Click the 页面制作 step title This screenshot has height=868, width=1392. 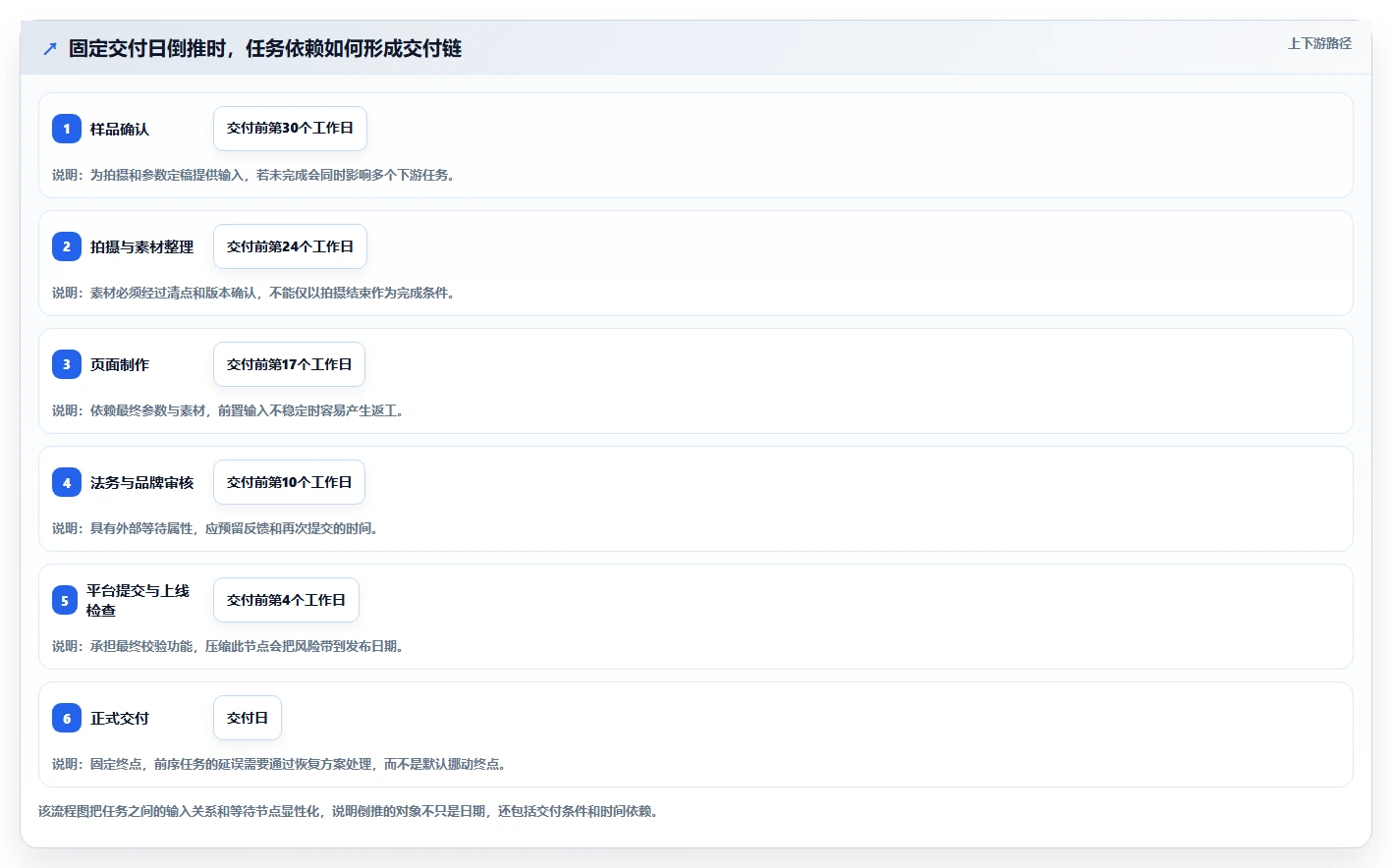[x=120, y=364]
